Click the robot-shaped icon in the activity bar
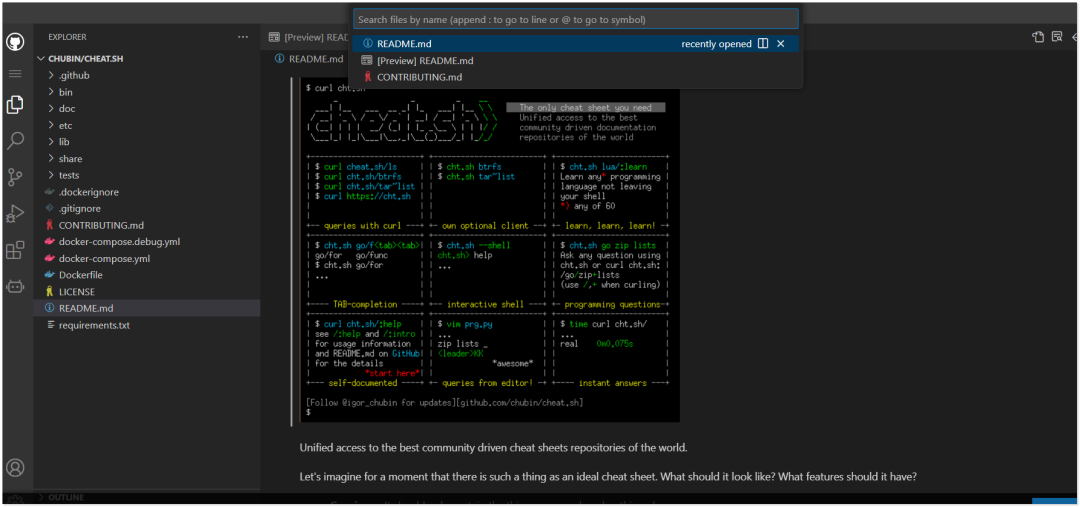 coord(15,286)
